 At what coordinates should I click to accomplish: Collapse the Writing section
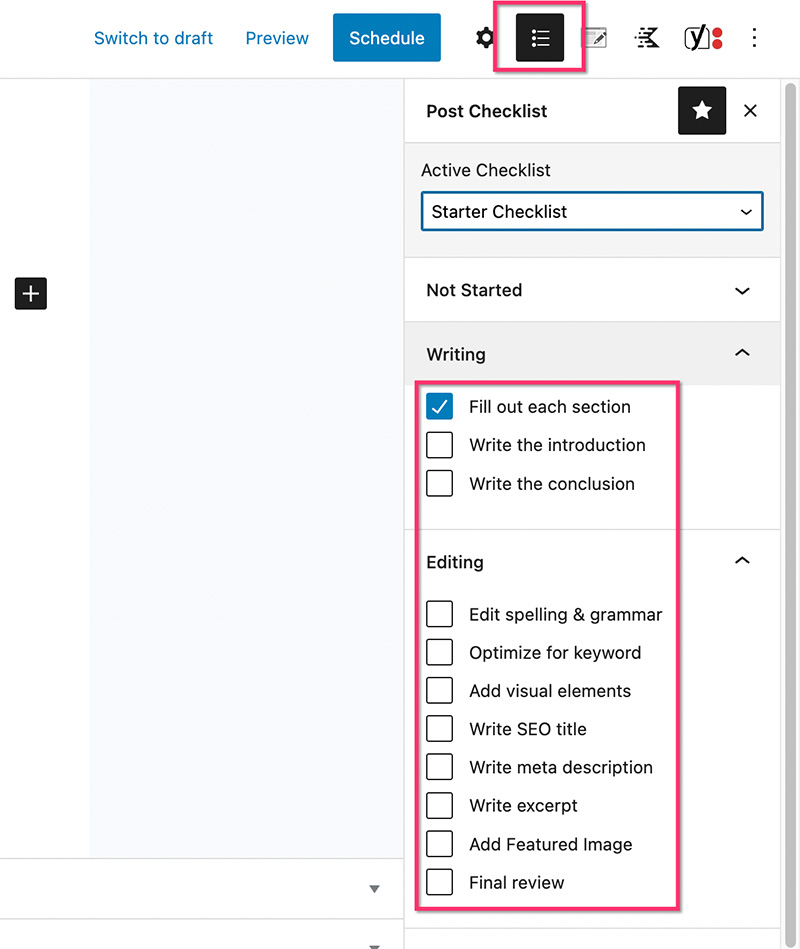[x=592, y=354]
